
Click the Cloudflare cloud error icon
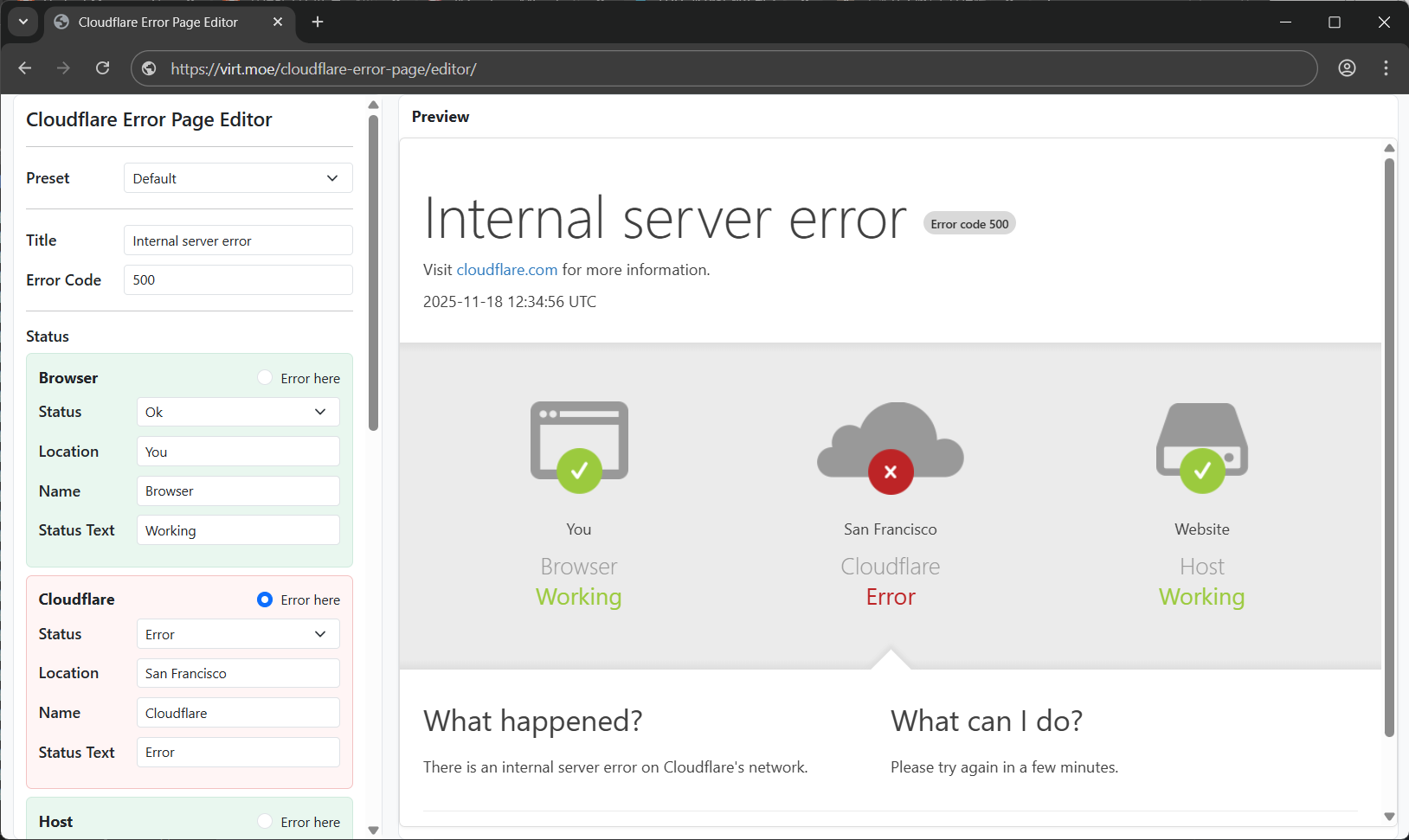tap(890, 444)
